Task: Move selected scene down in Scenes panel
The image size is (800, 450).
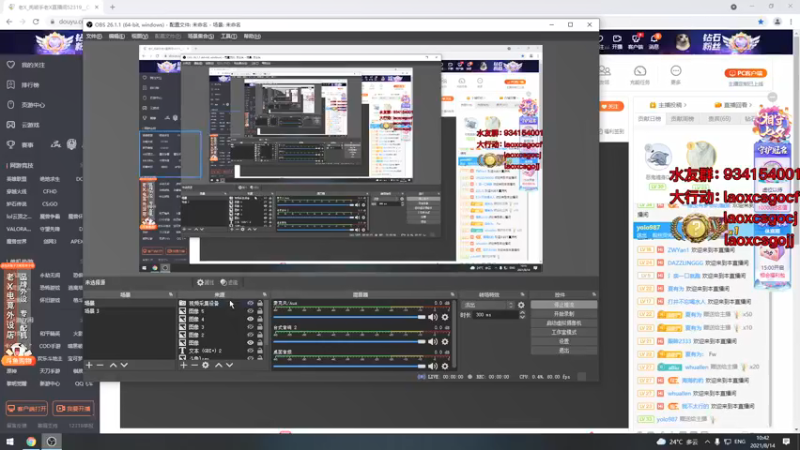Action: coord(124,365)
